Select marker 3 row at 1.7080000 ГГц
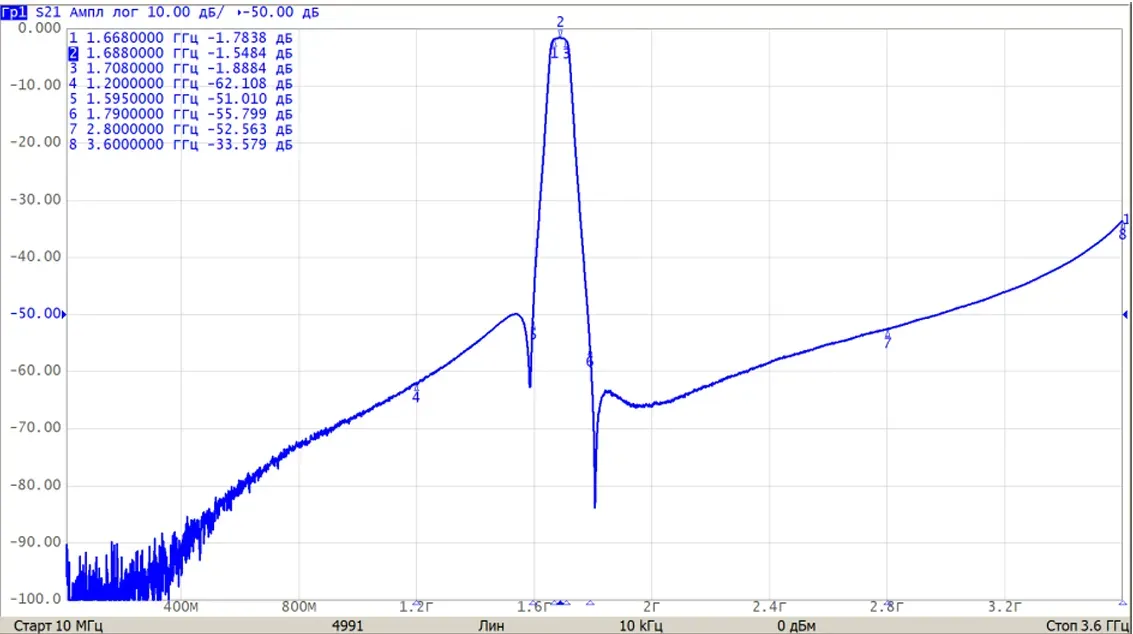The width and height of the screenshot is (1133, 634). [181, 68]
